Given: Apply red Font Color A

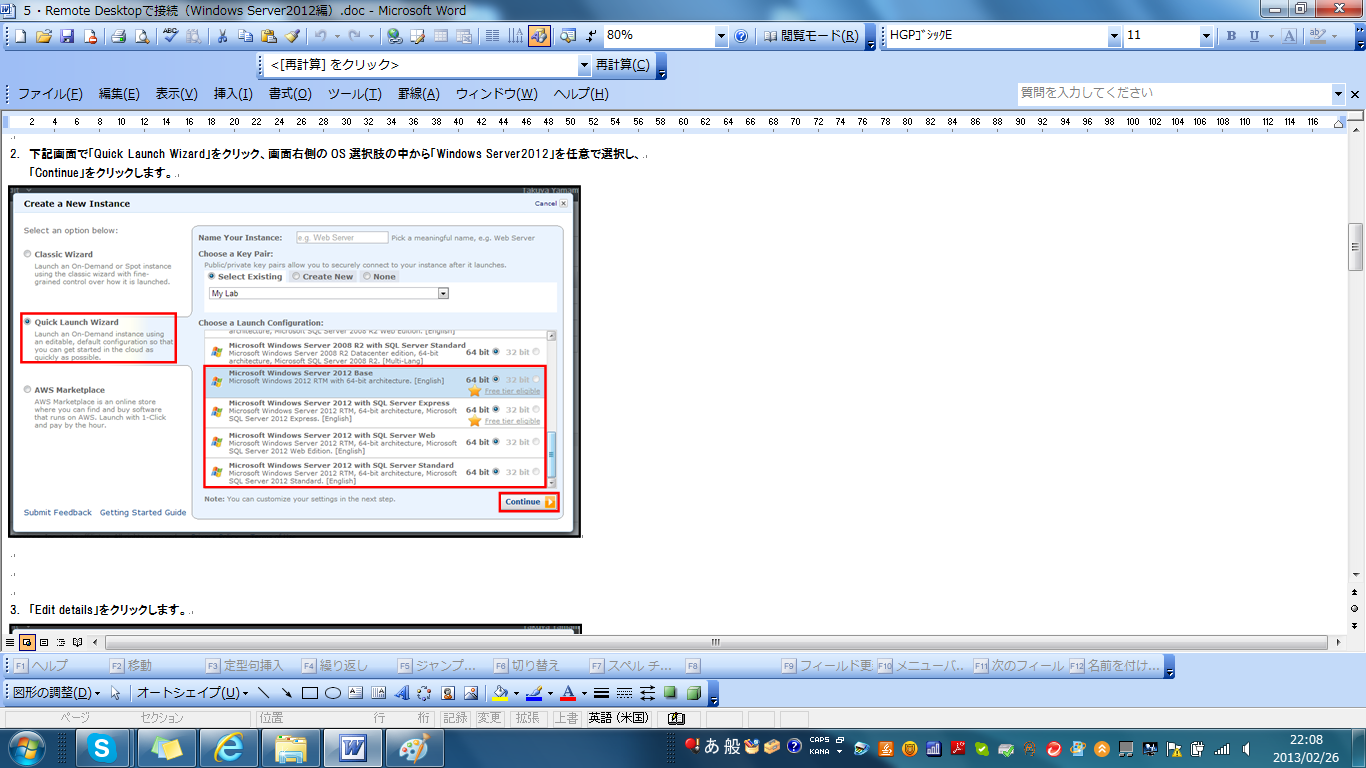Looking at the screenshot, I should (568, 692).
